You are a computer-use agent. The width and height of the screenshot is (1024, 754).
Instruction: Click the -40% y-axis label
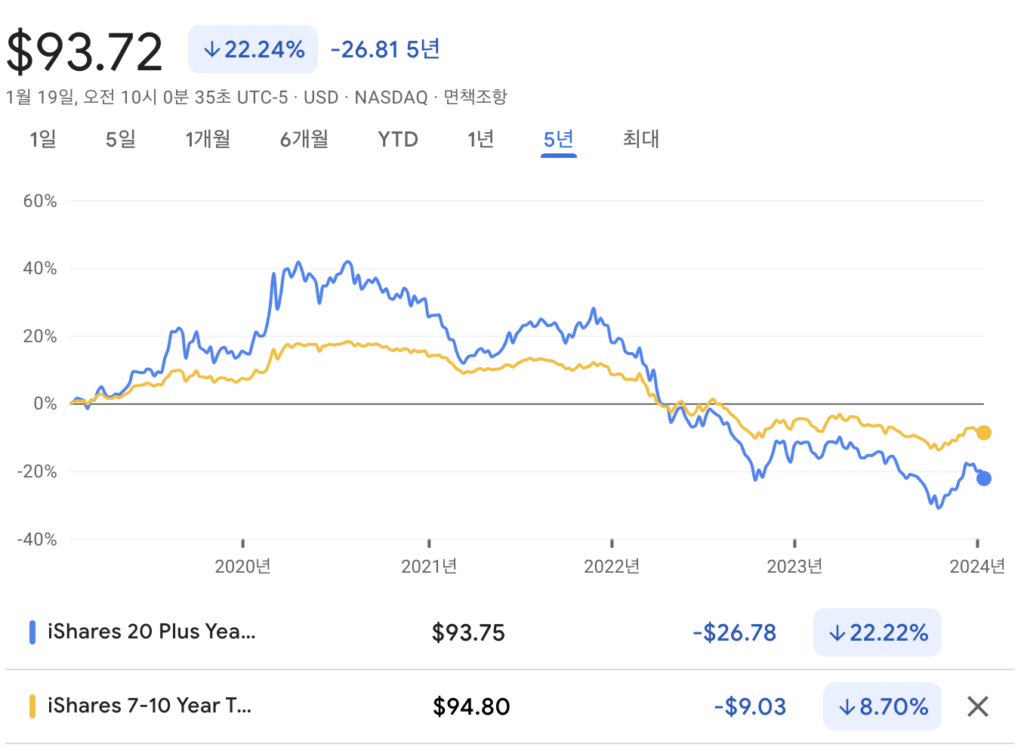tap(37, 539)
